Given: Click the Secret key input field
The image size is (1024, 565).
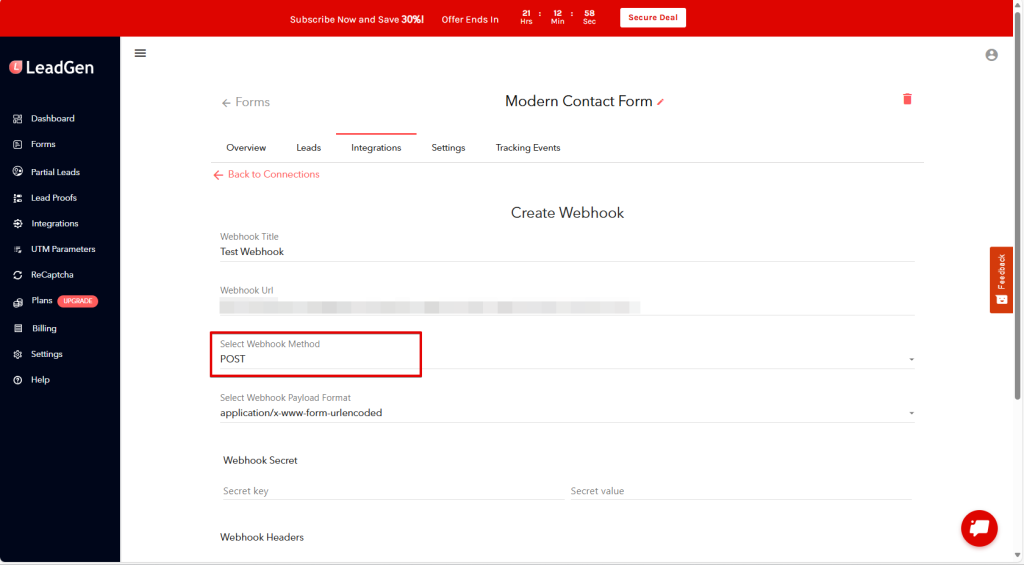Looking at the screenshot, I should [x=390, y=491].
